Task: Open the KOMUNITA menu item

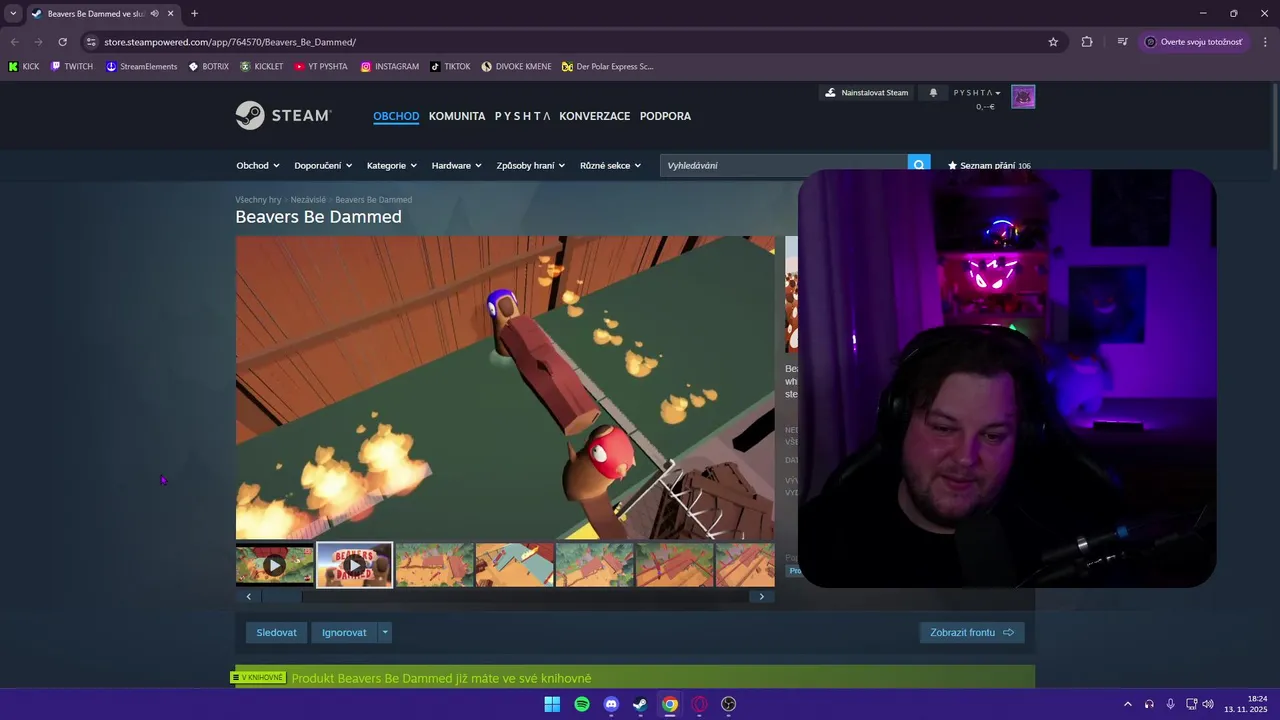Action: click(457, 116)
